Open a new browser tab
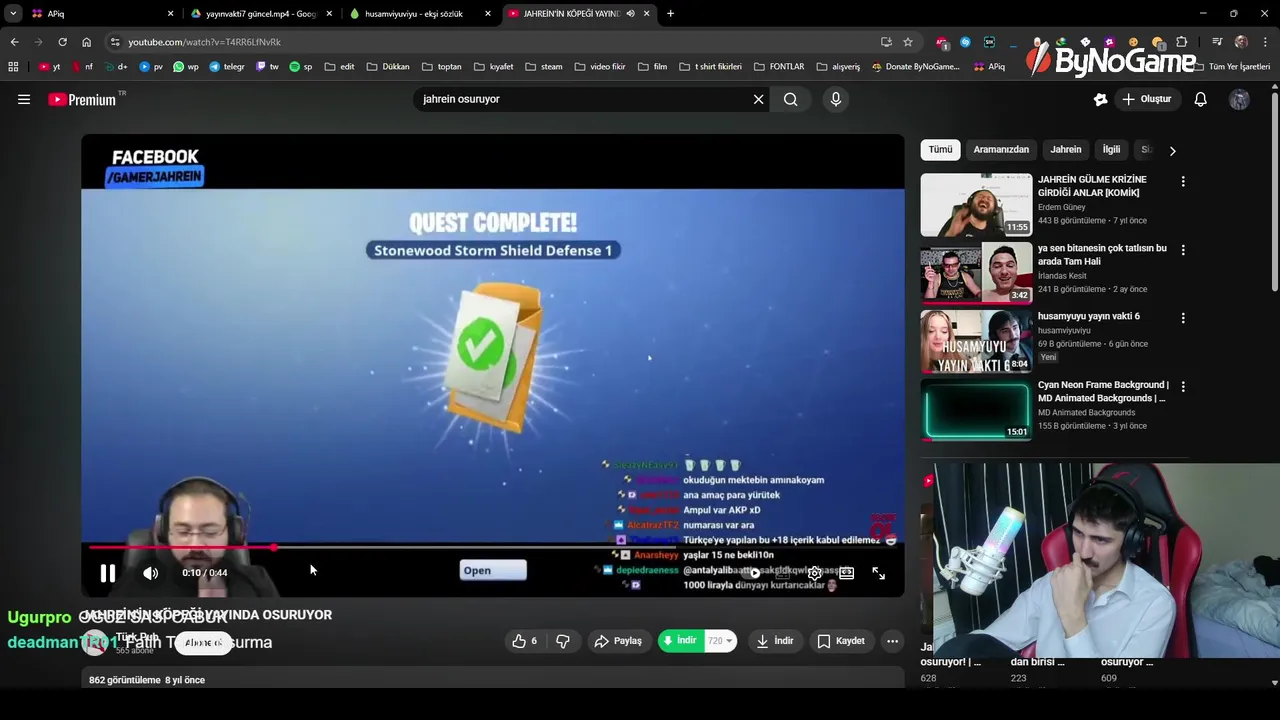Screen dimensions: 1280x720 click(x=670, y=14)
